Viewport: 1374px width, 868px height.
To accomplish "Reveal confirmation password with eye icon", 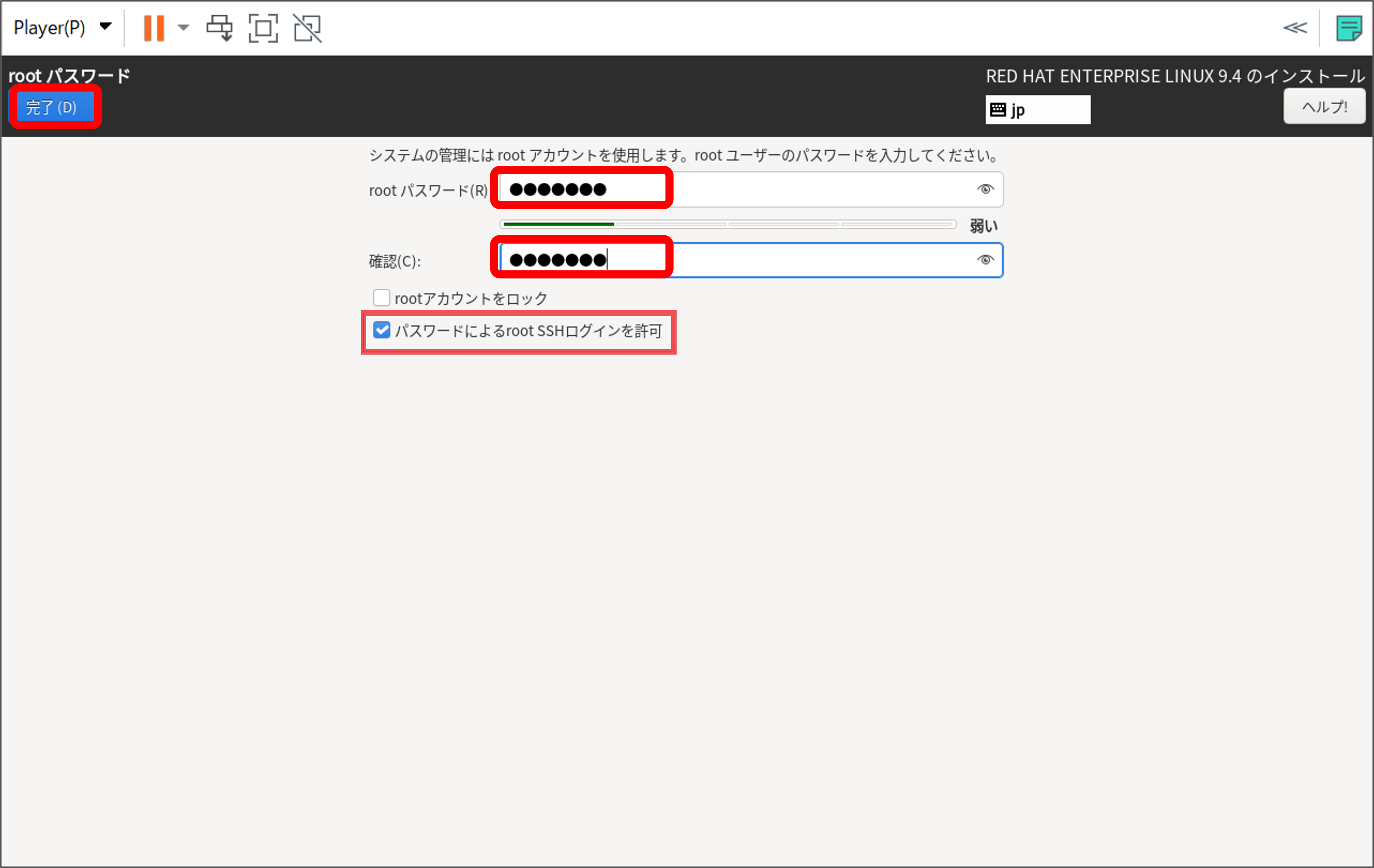I will tap(985, 260).
